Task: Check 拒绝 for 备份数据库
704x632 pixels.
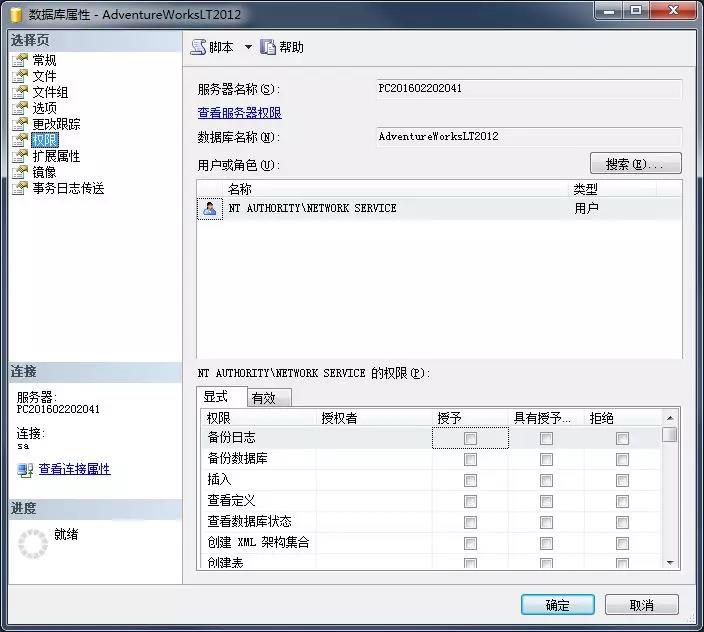Action: click(622, 459)
